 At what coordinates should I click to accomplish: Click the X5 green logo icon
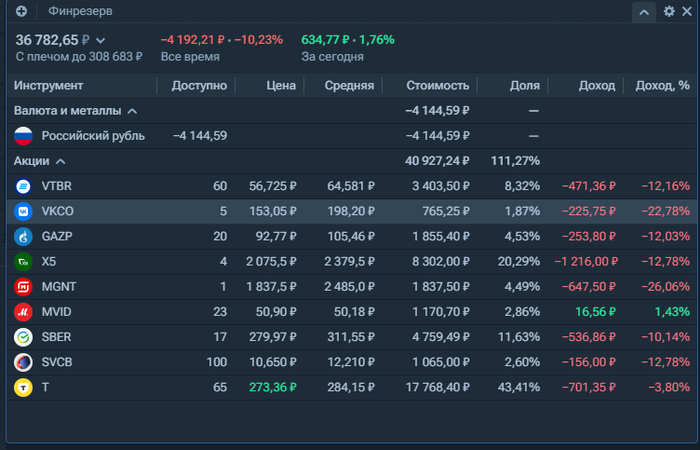pyautogui.click(x=23, y=262)
